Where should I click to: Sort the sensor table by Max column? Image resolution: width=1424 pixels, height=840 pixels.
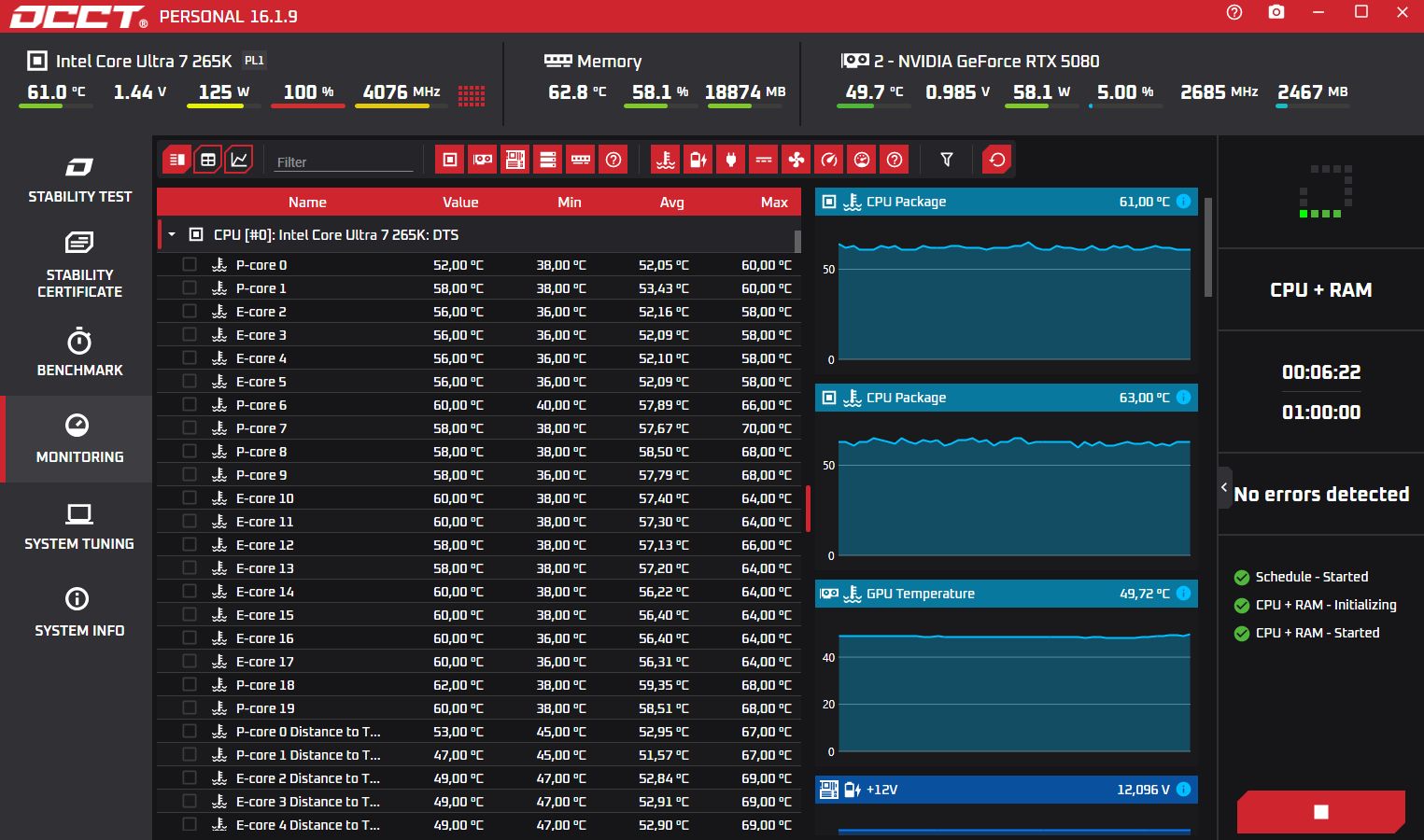click(774, 203)
